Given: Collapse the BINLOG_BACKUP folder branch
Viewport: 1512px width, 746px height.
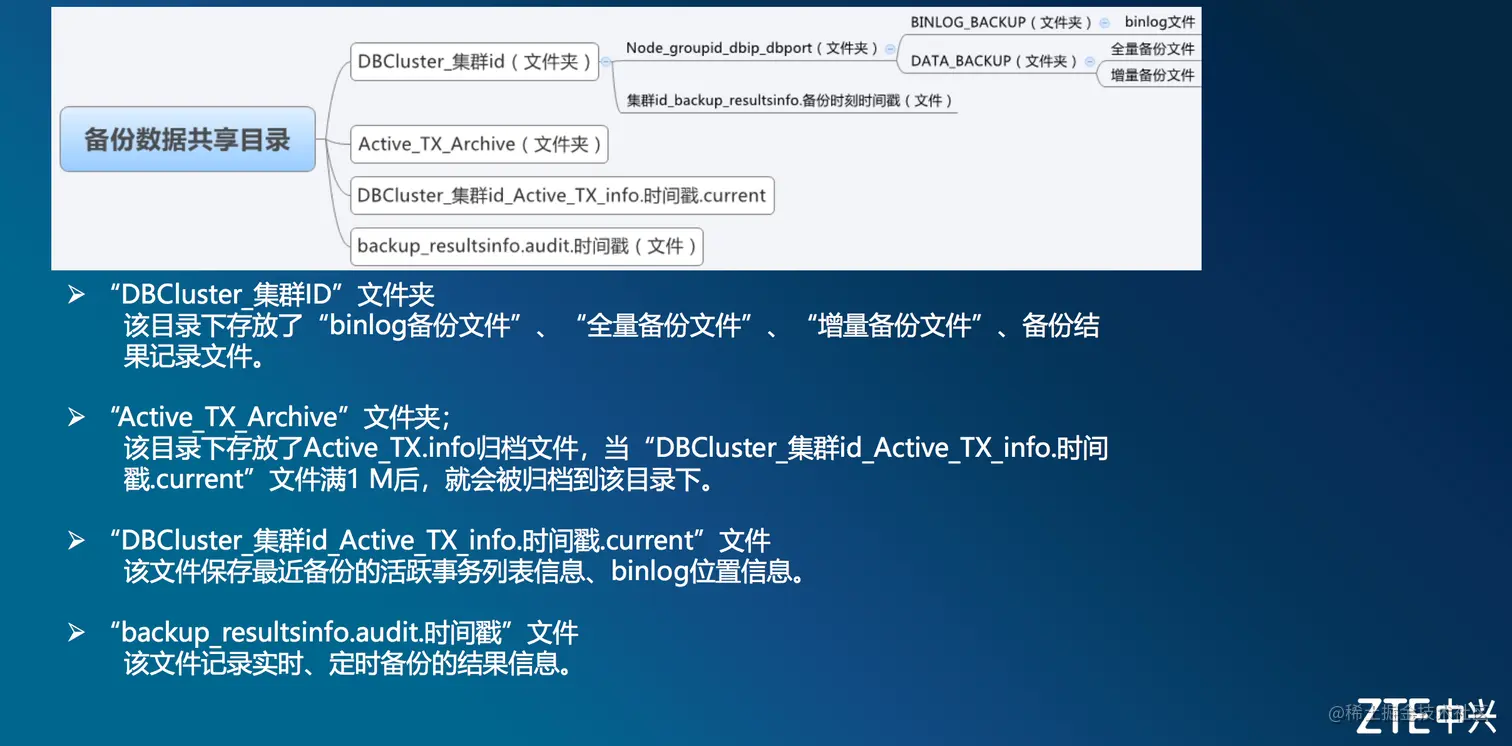Looking at the screenshot, I should (x=1104, y=22).
